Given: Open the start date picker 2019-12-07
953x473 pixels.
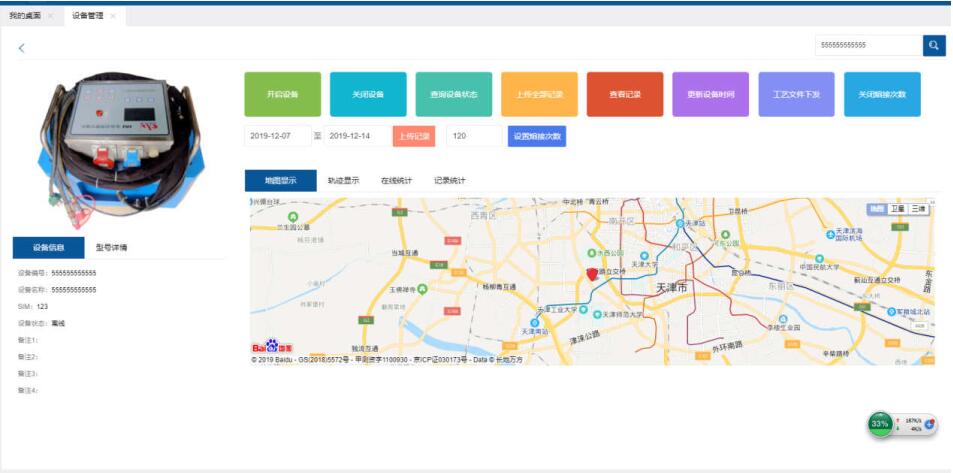Looking at the screenshot, I should [x=276, y=136].
